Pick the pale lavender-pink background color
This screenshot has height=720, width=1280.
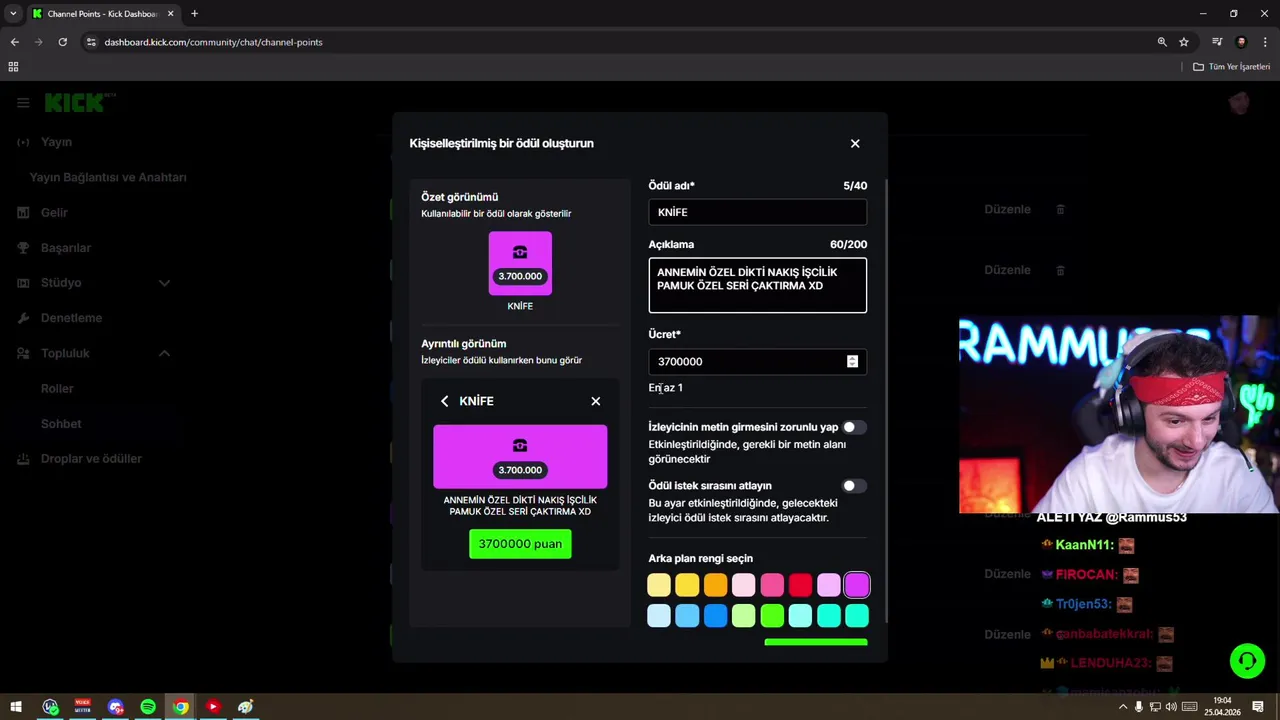(829, 585)
